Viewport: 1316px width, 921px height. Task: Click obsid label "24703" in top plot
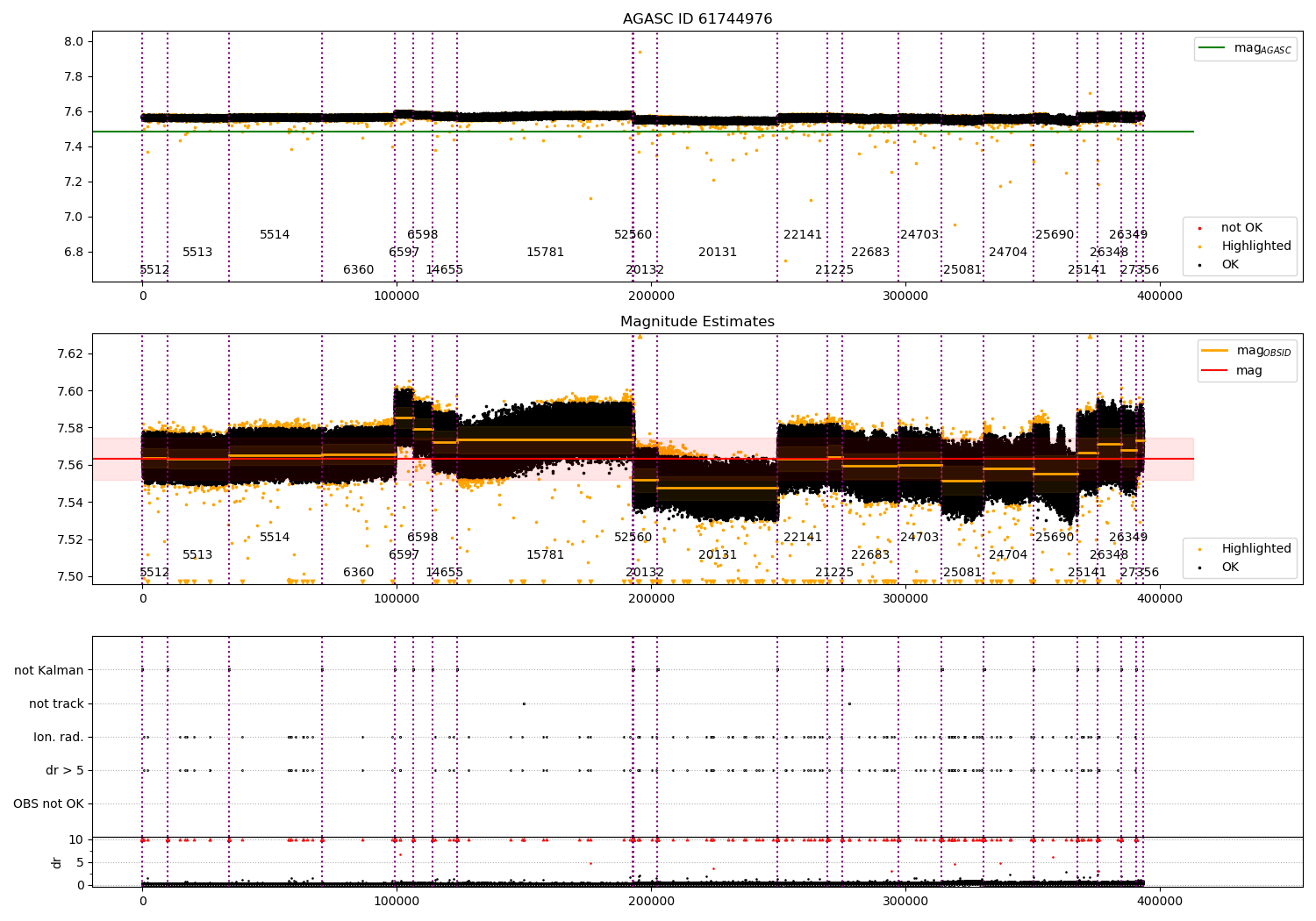[919, 235]
